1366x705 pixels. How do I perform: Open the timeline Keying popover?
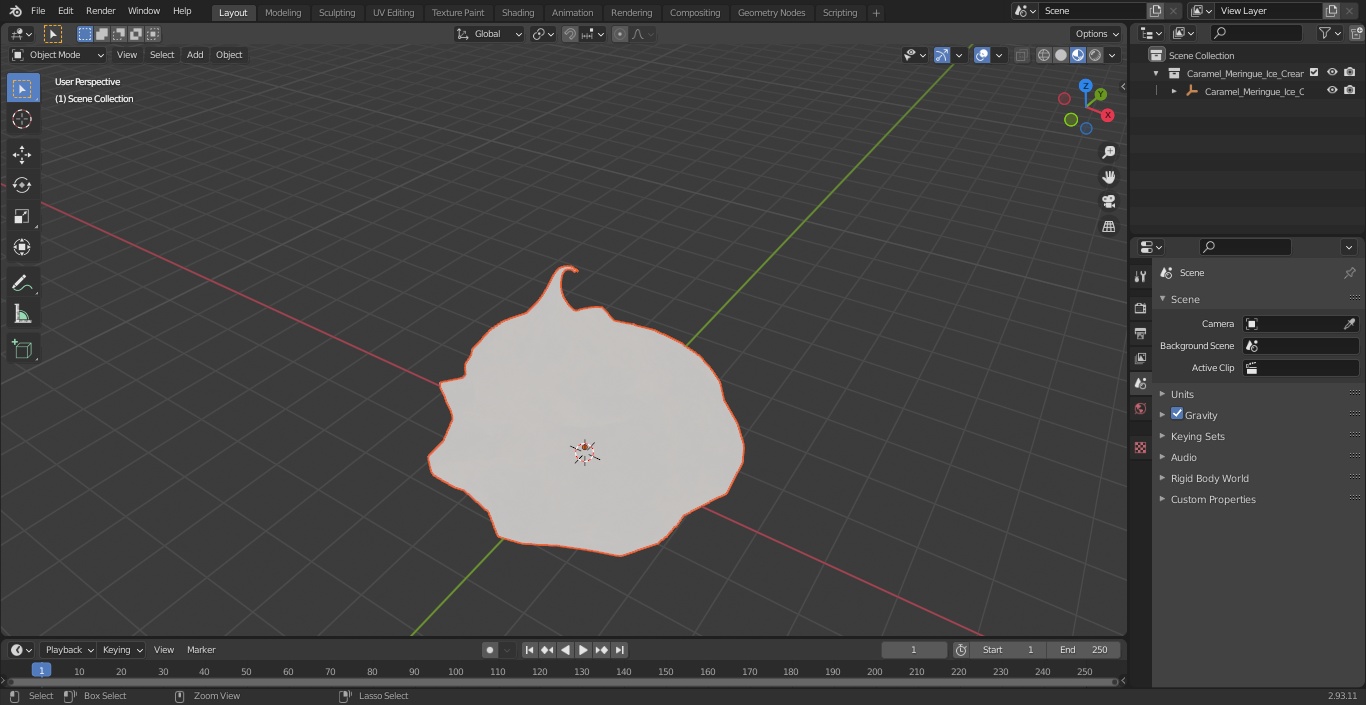click(123, 650)
